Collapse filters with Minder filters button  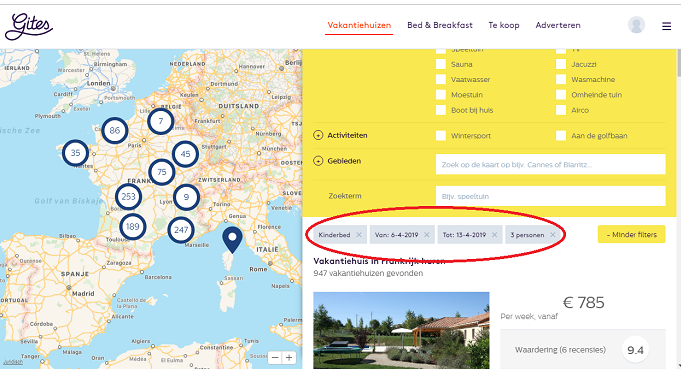631,234
